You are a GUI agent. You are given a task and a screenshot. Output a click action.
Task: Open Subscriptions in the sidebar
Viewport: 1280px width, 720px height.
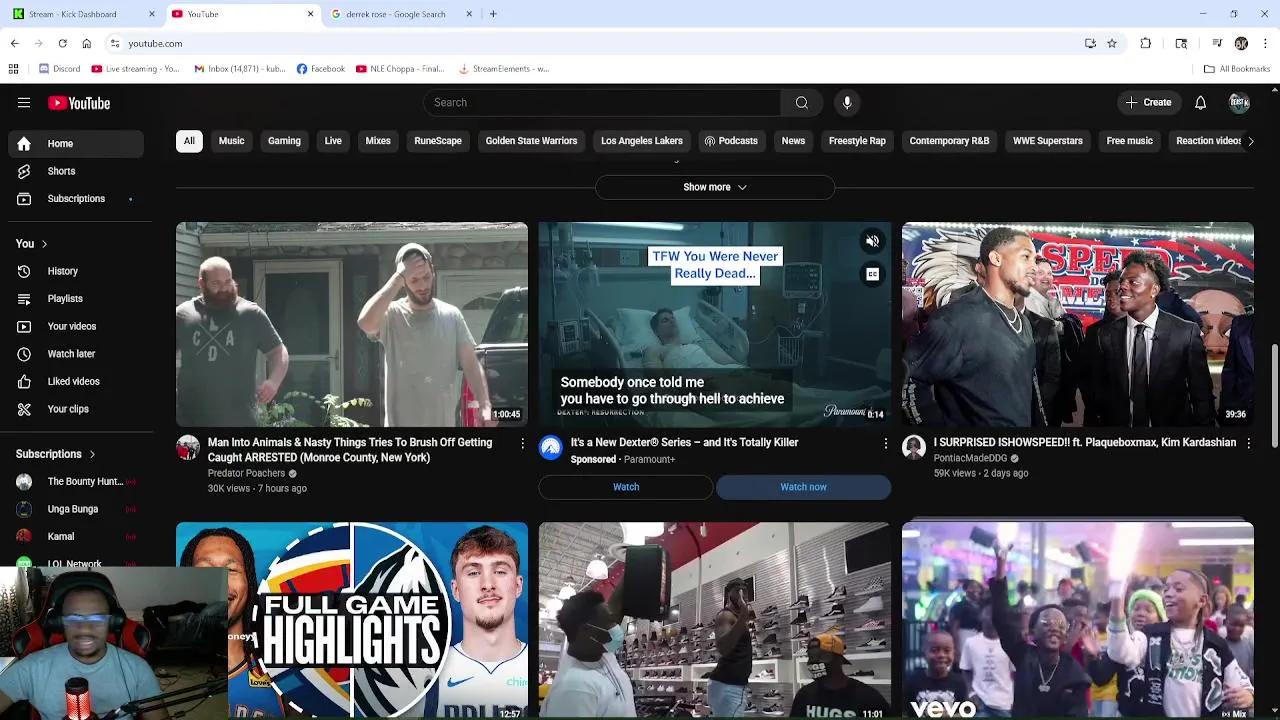click(x=76, y=199)
